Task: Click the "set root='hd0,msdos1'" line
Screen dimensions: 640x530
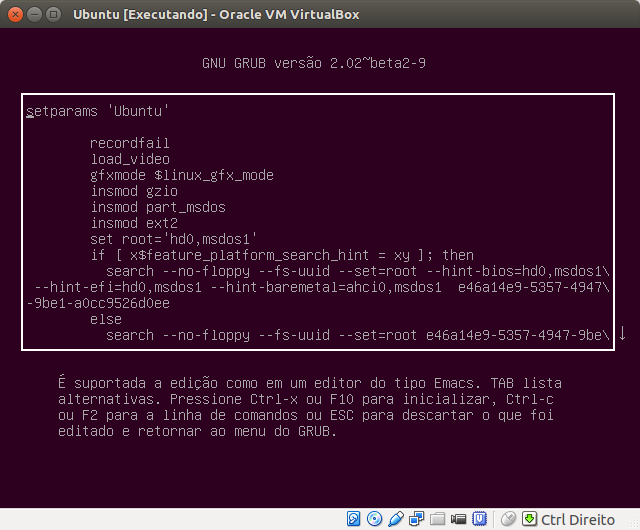Action: [x=173, y=239]
